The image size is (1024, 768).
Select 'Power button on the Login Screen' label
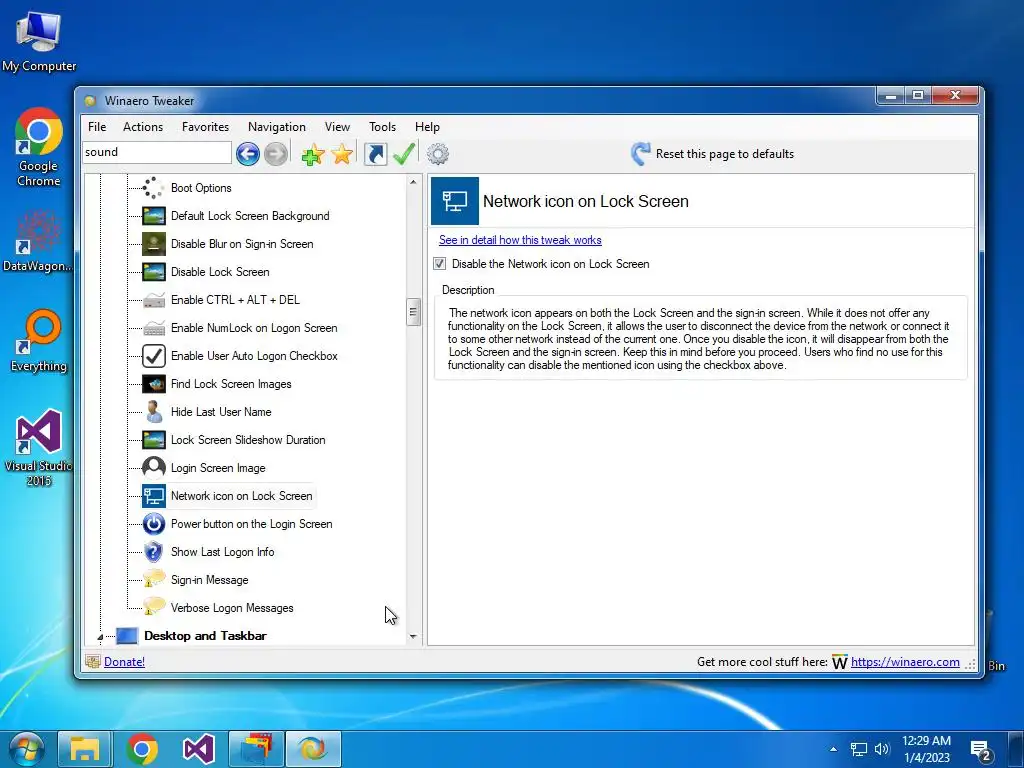[x=251, y=524]
